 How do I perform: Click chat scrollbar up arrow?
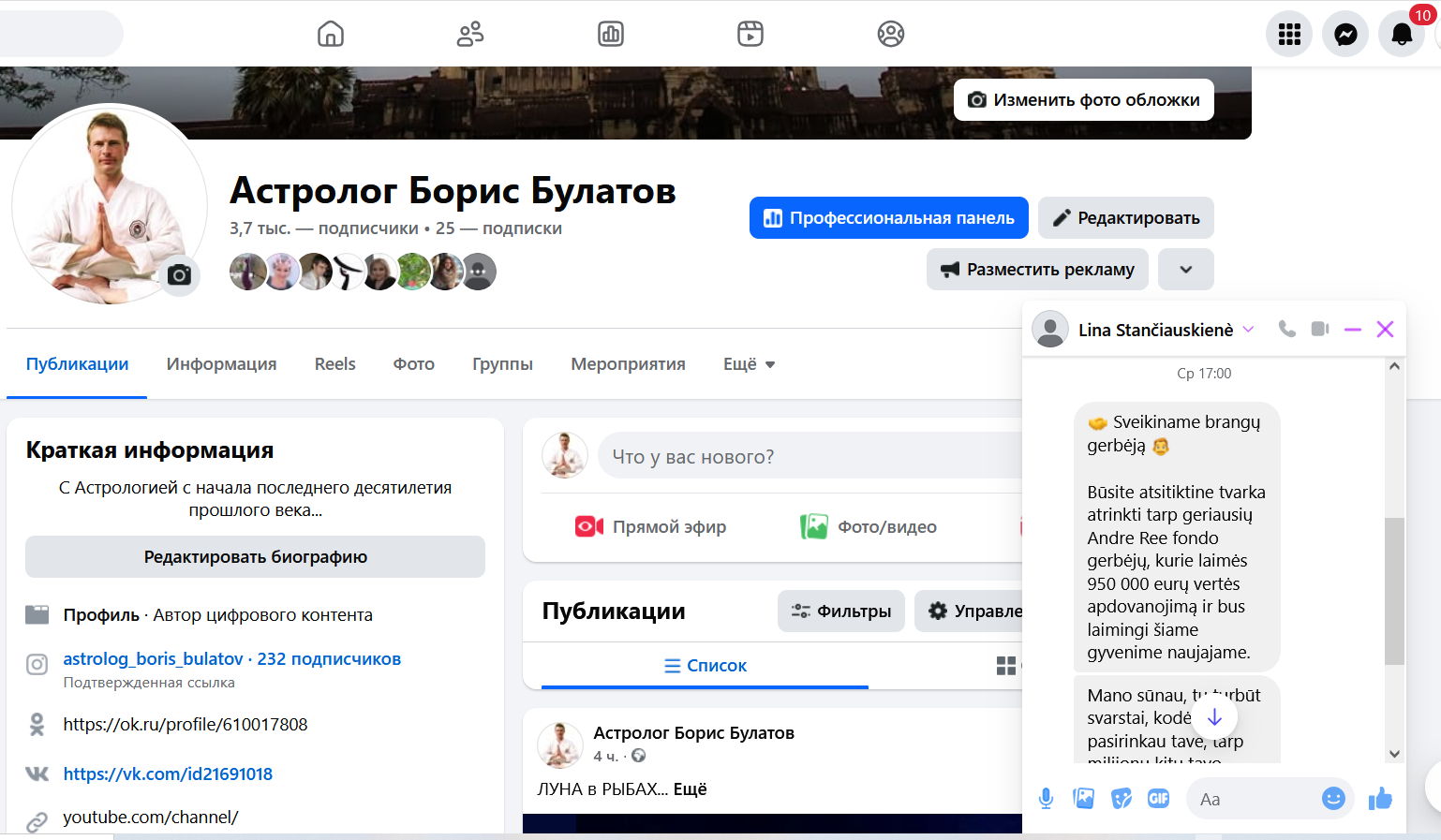1394,366
